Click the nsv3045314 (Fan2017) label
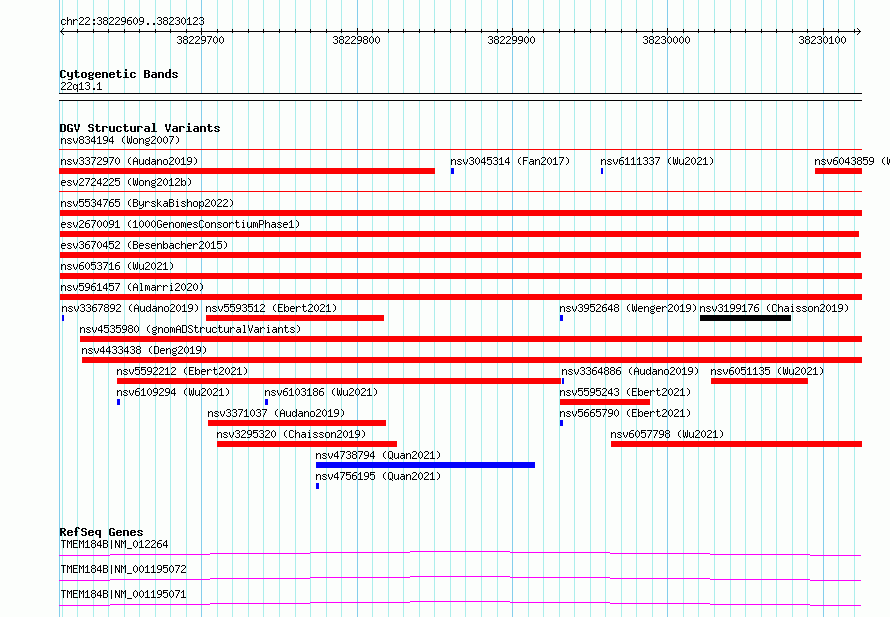The width and height of the screenshot is (890, 617). pyautogui.click(x=510, y=161)
